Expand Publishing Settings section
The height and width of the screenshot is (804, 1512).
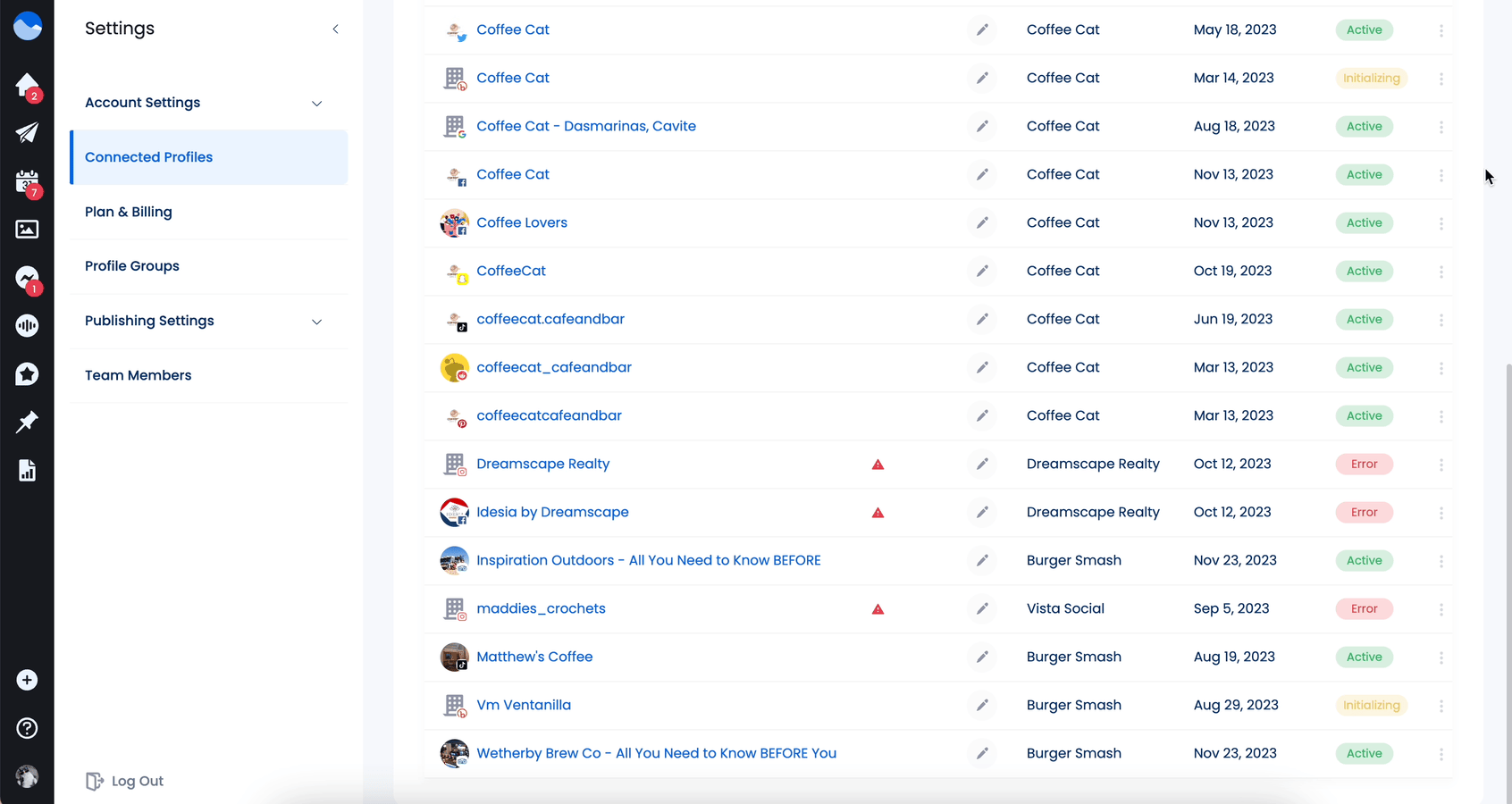pyautogui.click(x=316, y=322)
